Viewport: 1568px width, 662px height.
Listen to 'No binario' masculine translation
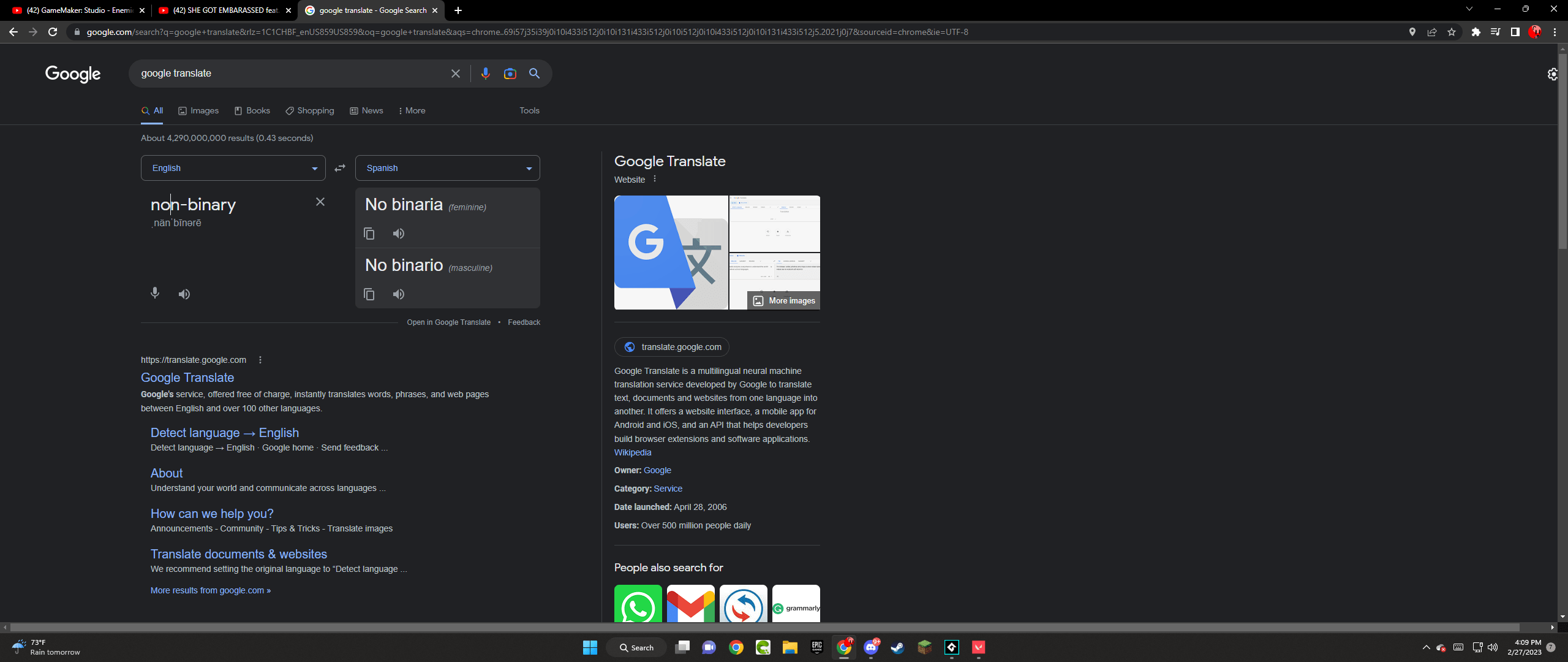point(398,294)
